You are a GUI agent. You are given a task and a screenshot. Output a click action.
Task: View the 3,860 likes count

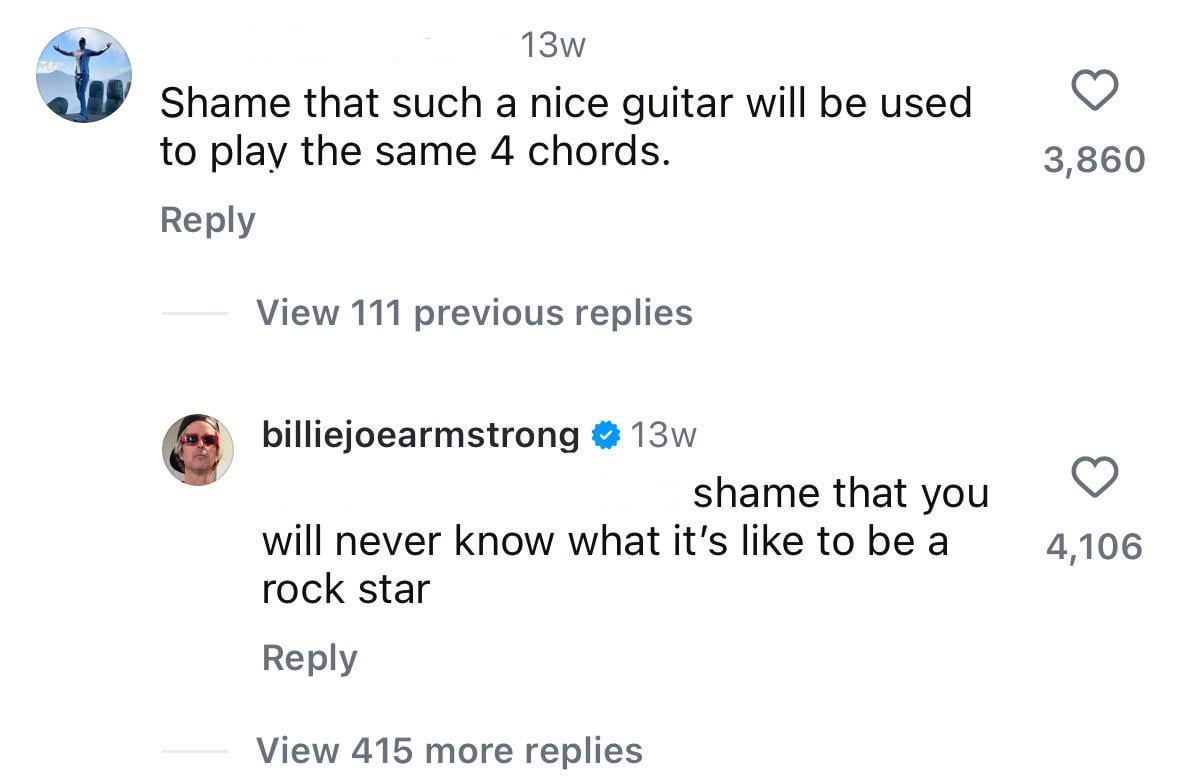click(1094, 159)
